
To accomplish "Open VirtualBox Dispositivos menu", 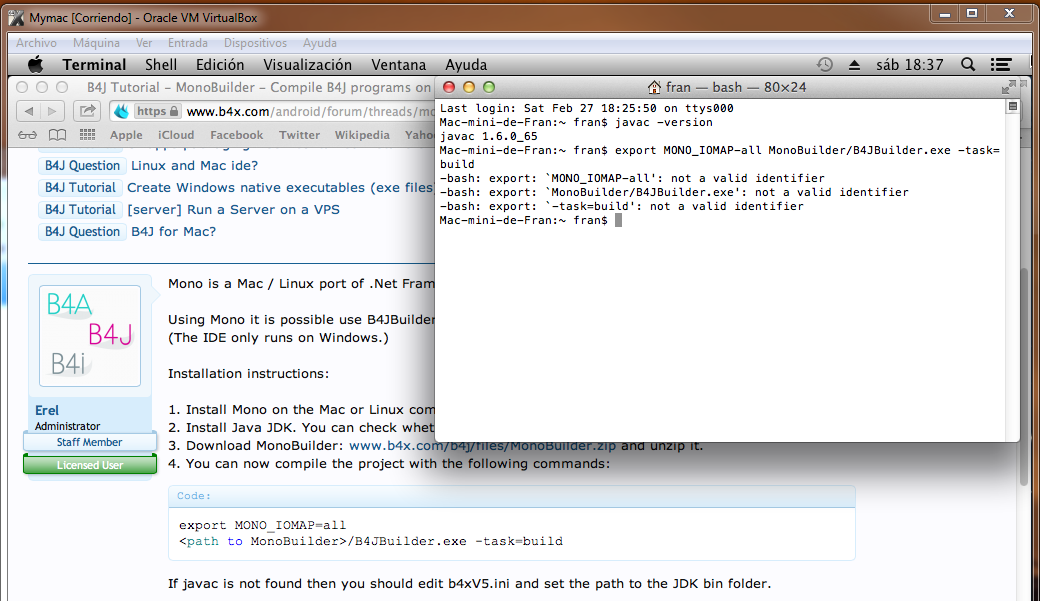I will coord(255,42).
